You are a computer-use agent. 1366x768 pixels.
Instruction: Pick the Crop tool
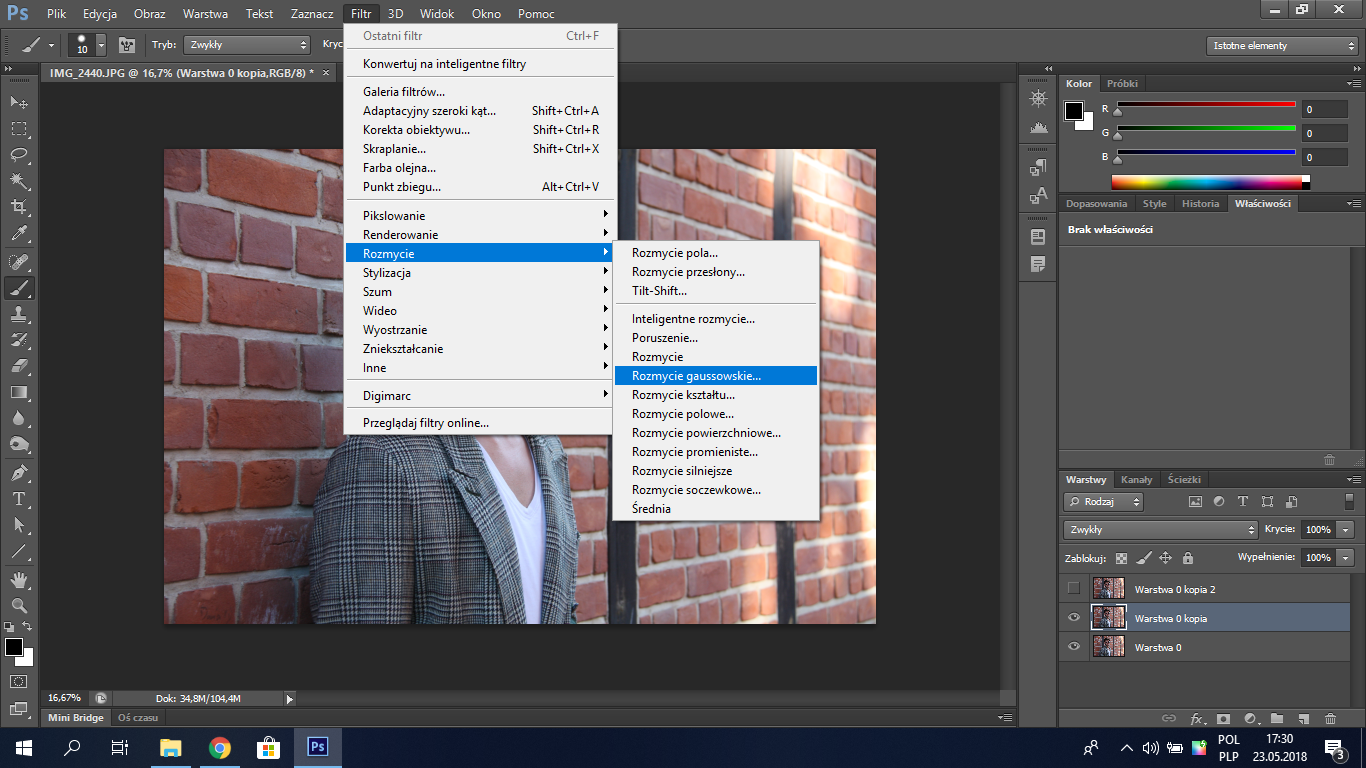19,207
